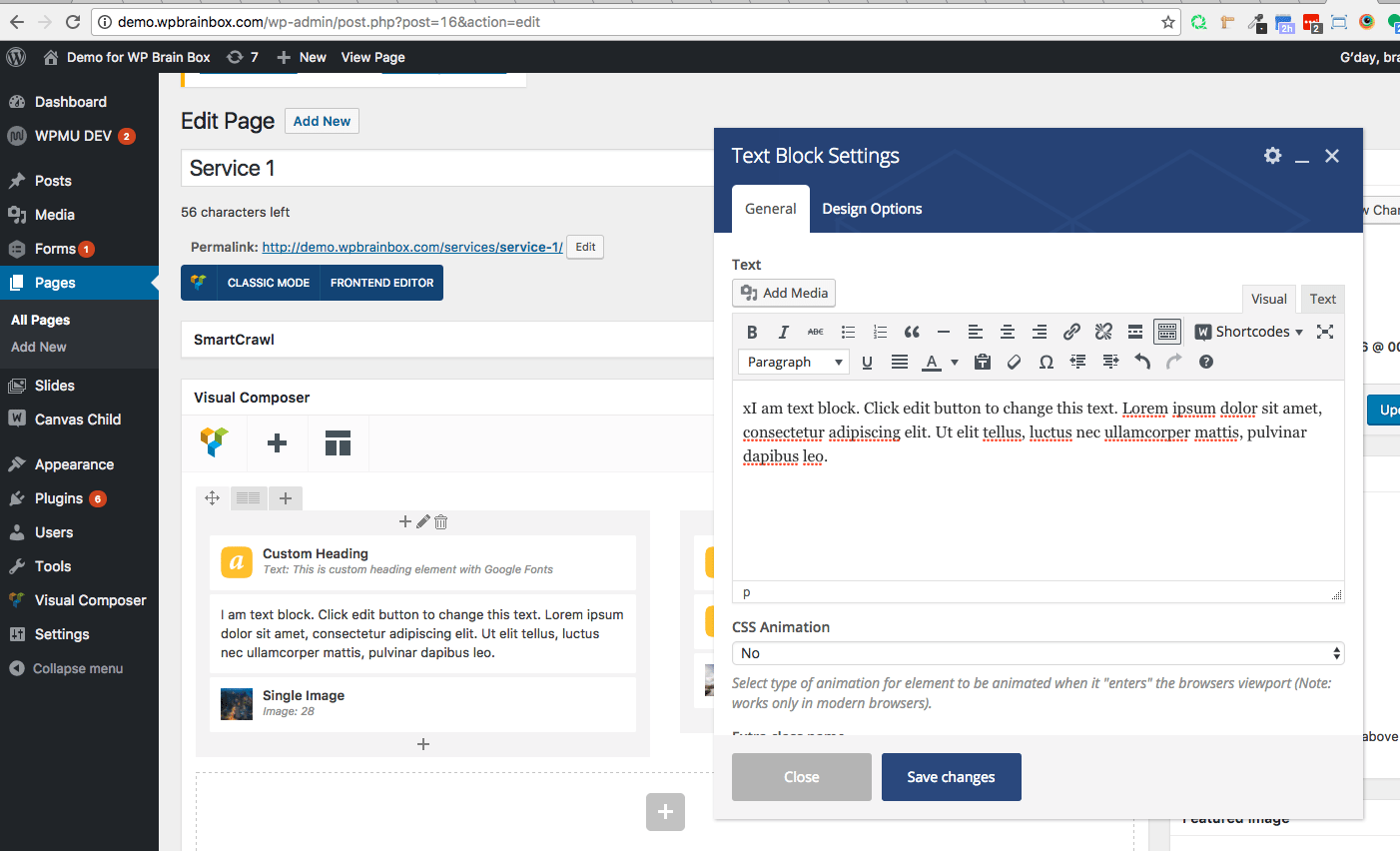Screen dimensions: 1400x851
Task: Apply italic formatting in text editor
Action: coord(784,332)
